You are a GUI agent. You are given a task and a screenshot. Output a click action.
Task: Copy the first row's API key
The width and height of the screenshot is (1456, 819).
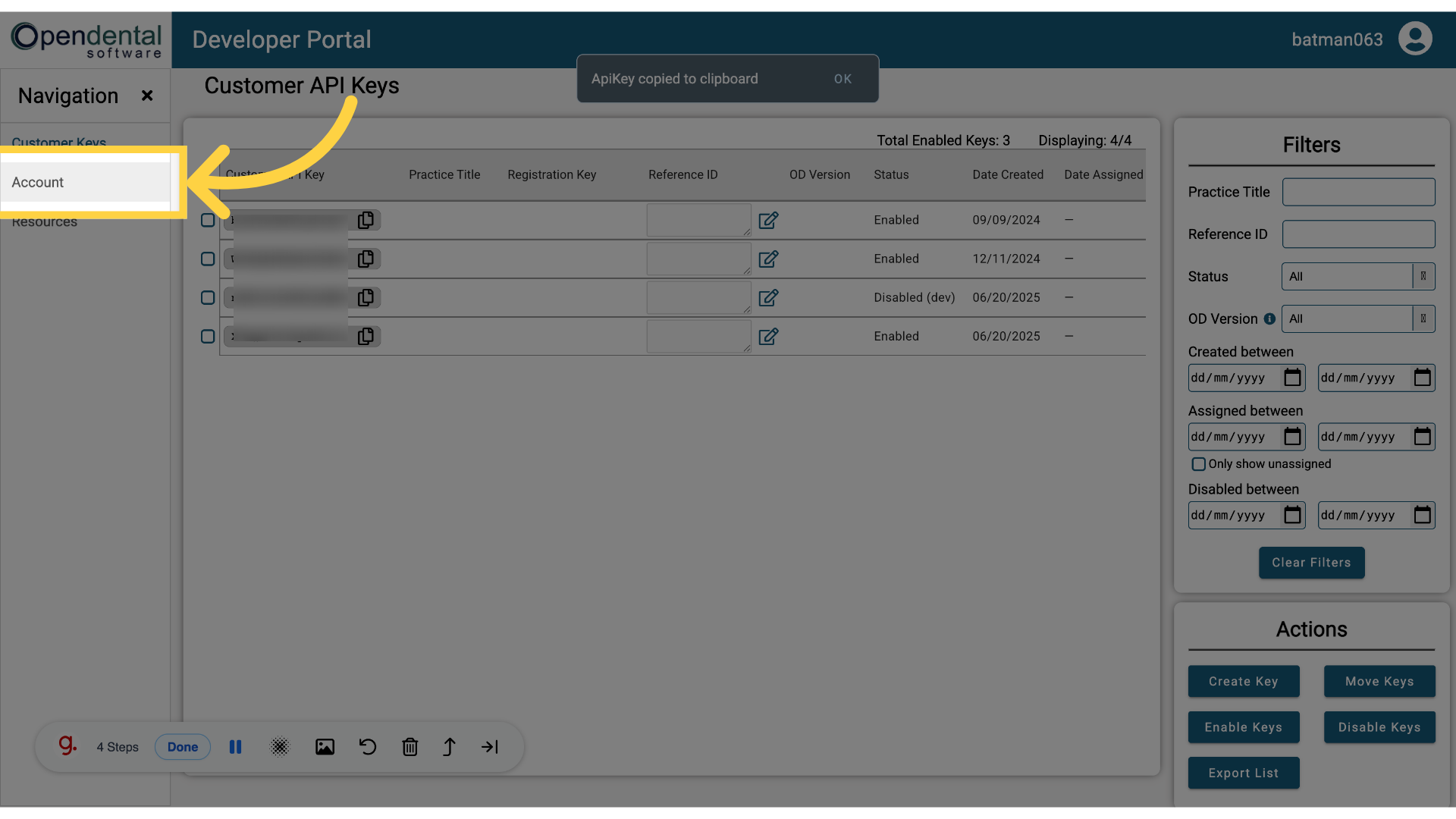tap(366, 220)
